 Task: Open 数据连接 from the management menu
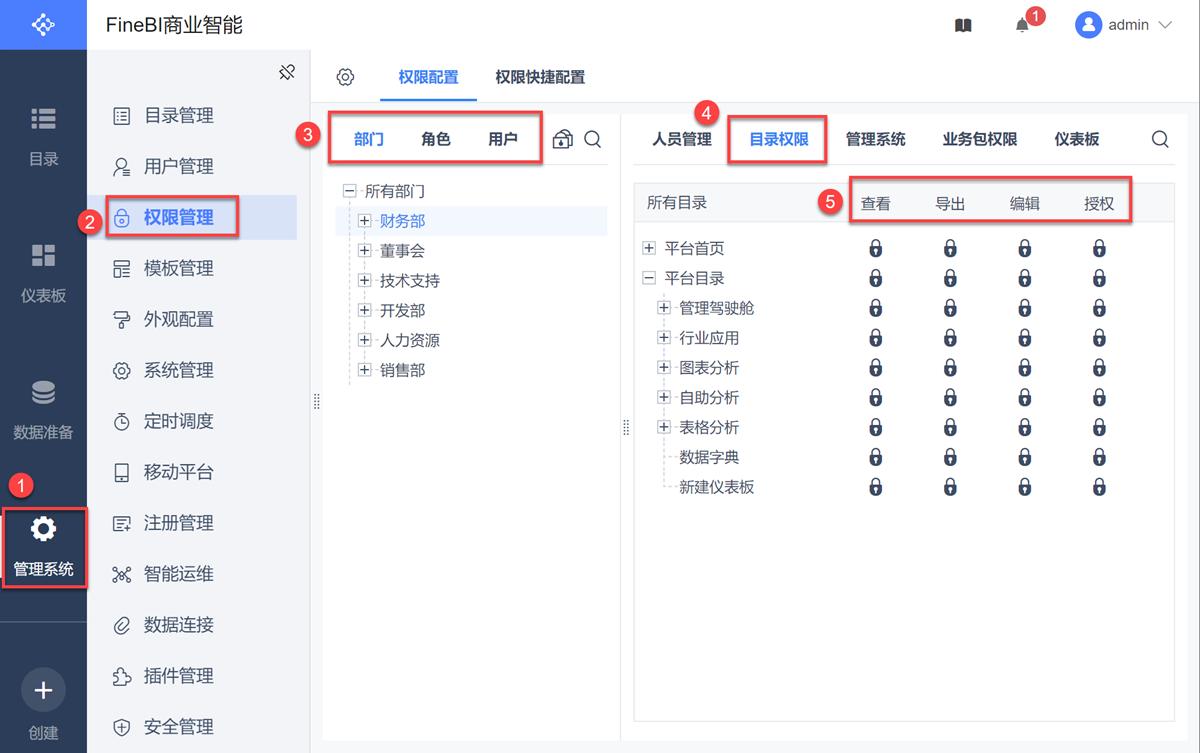point(178,624)
